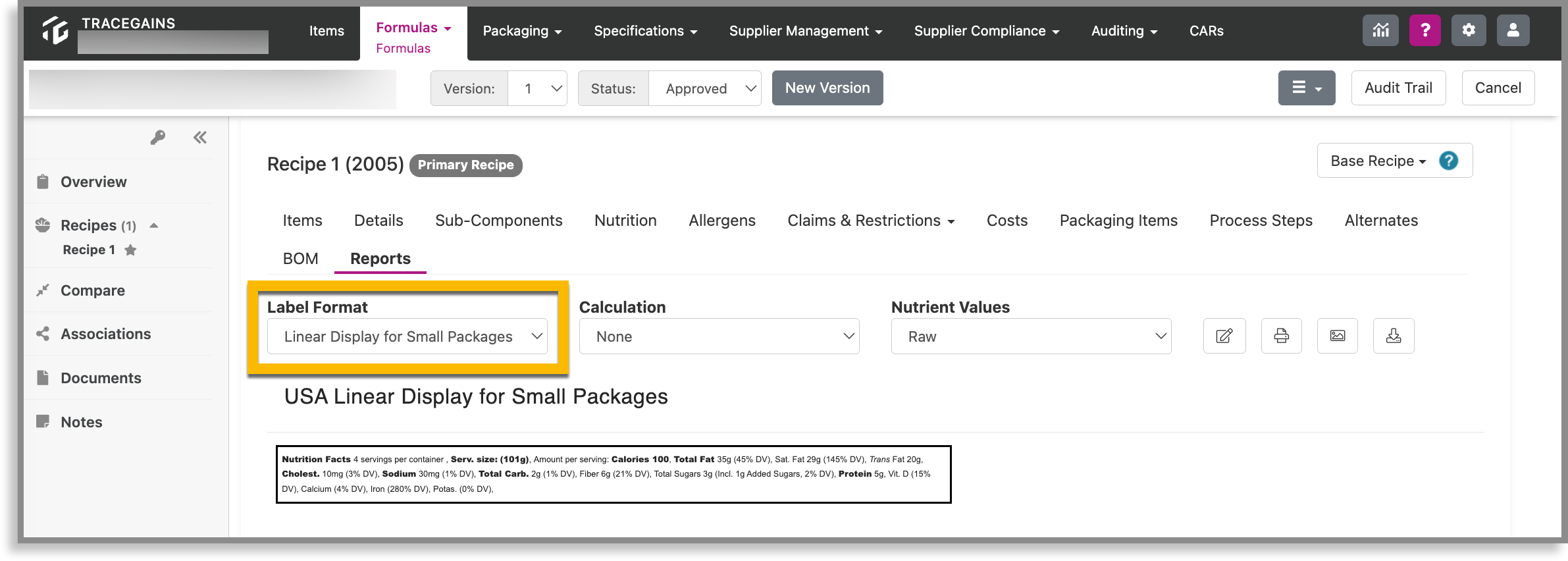Click the 'USA Linear Display for Small Packages' heading
The height and width of the screenshot is (561, 1568).
(476, 396)
